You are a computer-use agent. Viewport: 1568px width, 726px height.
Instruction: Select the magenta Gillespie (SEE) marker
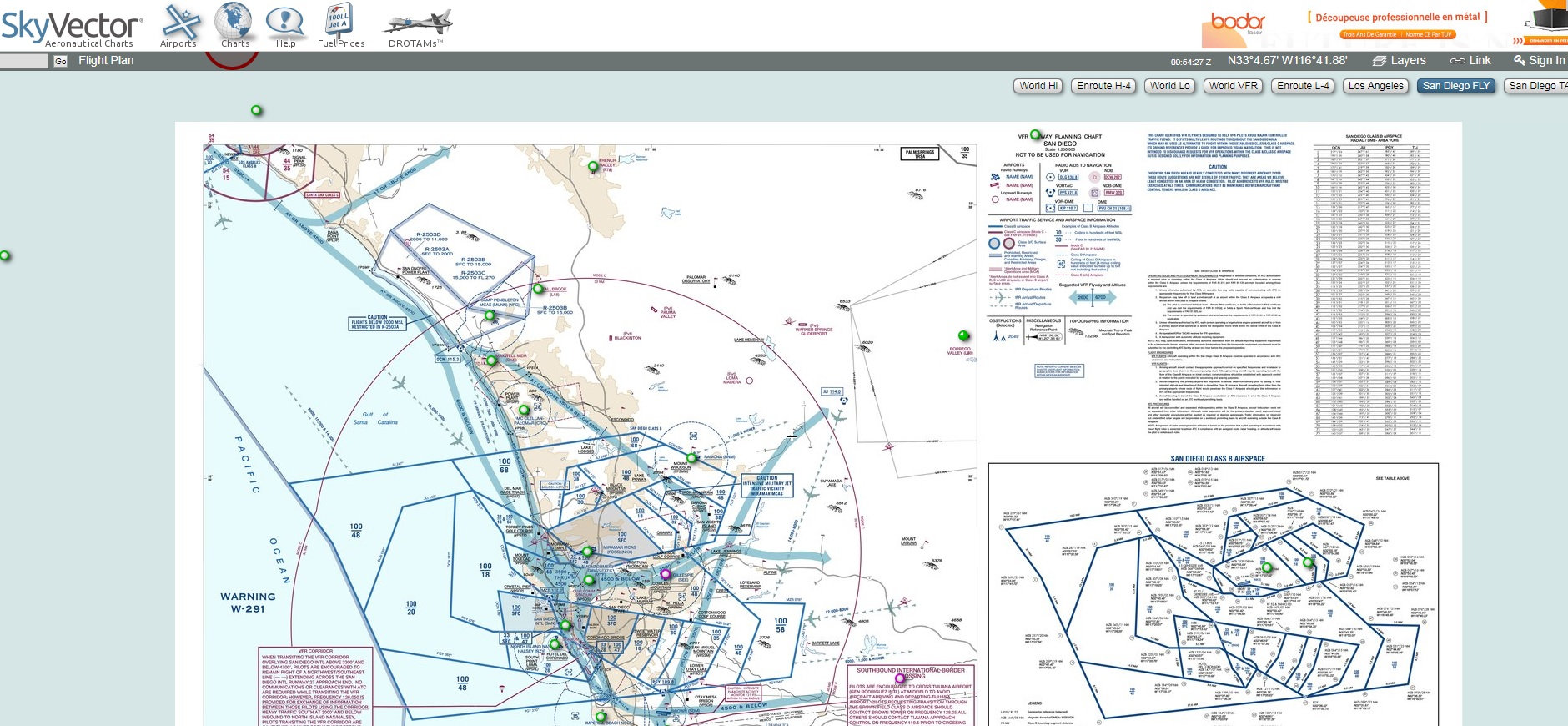coord(665,574)
